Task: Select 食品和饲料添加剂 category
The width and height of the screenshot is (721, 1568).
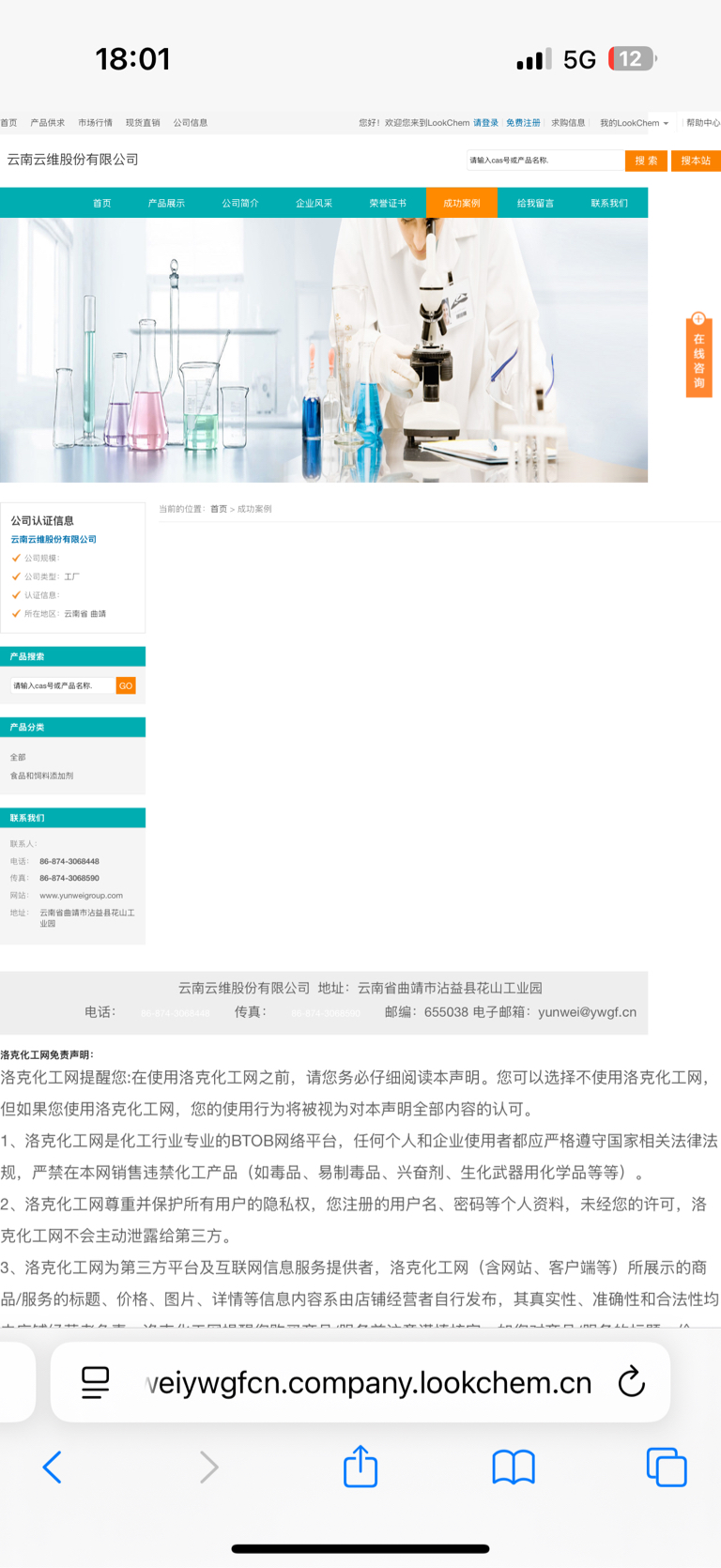Action: pos(41,776)
